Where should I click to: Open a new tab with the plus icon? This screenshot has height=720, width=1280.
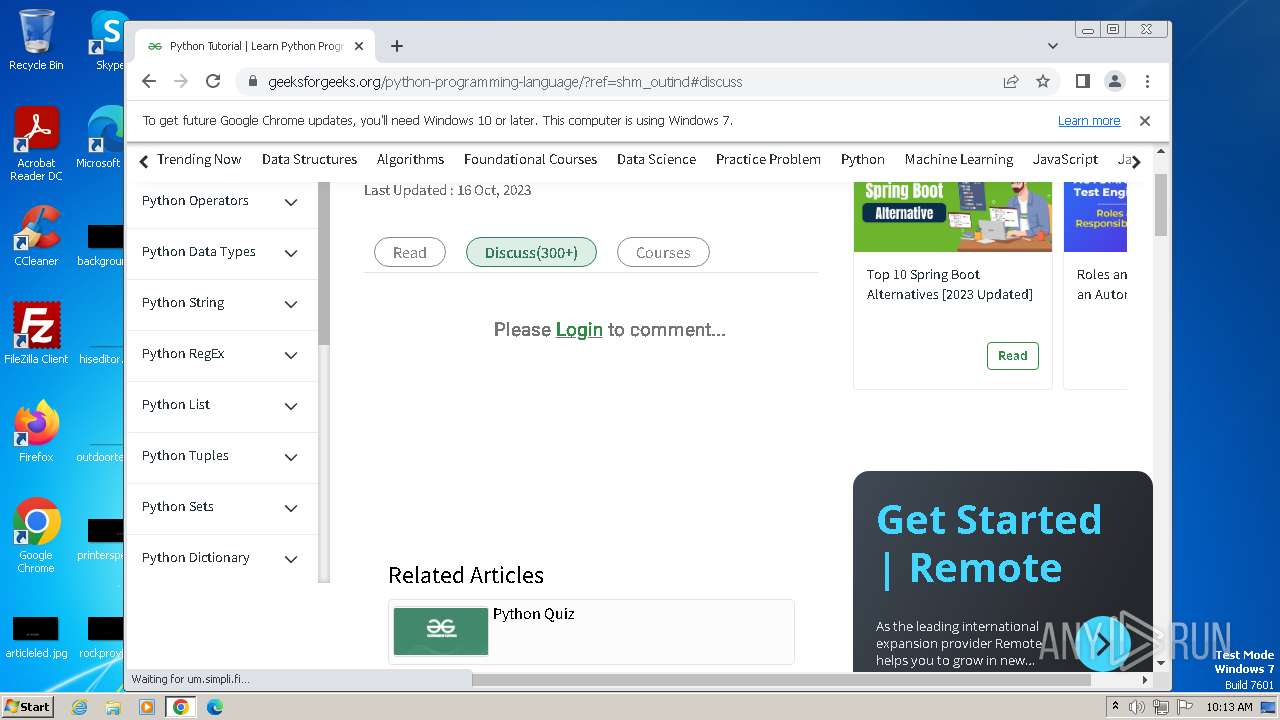(x=397, y=46)
